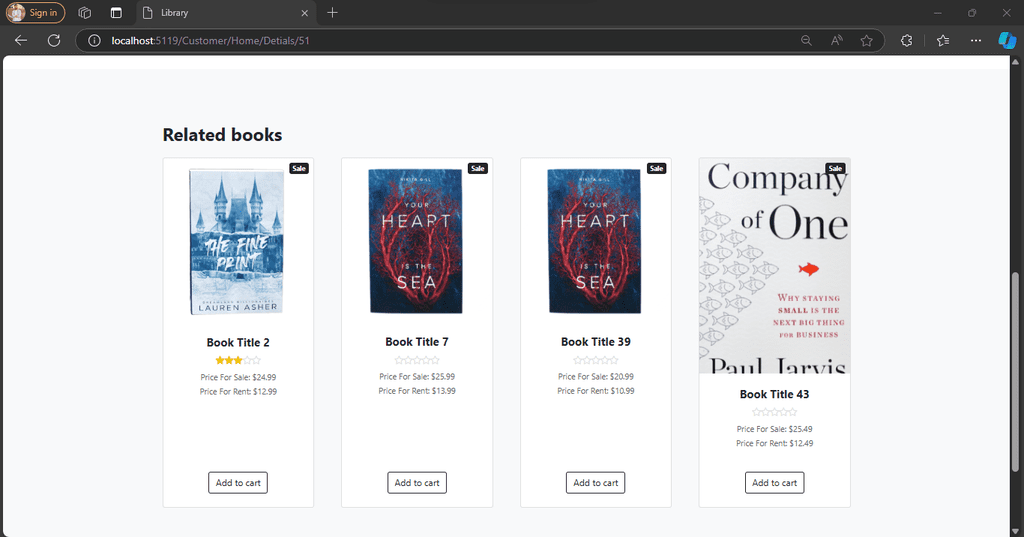Click the Sign in profile button
Screen dimensions: 1024x537
[36, 12]
